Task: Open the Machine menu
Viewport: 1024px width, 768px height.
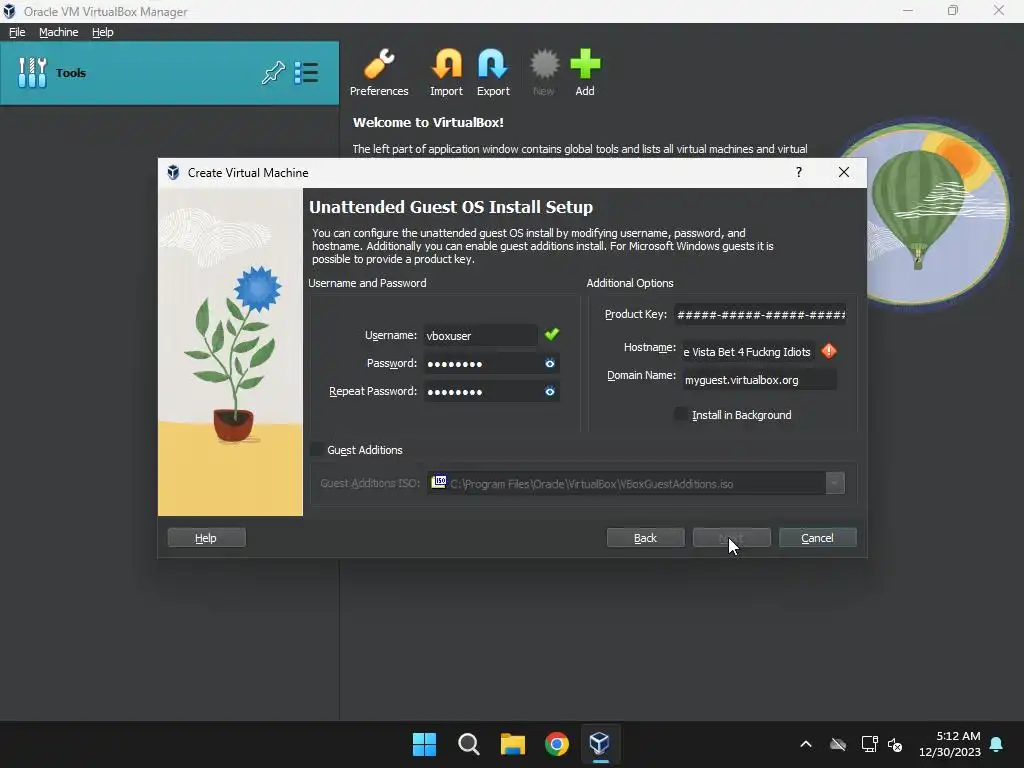Action: tap(58, 32)
